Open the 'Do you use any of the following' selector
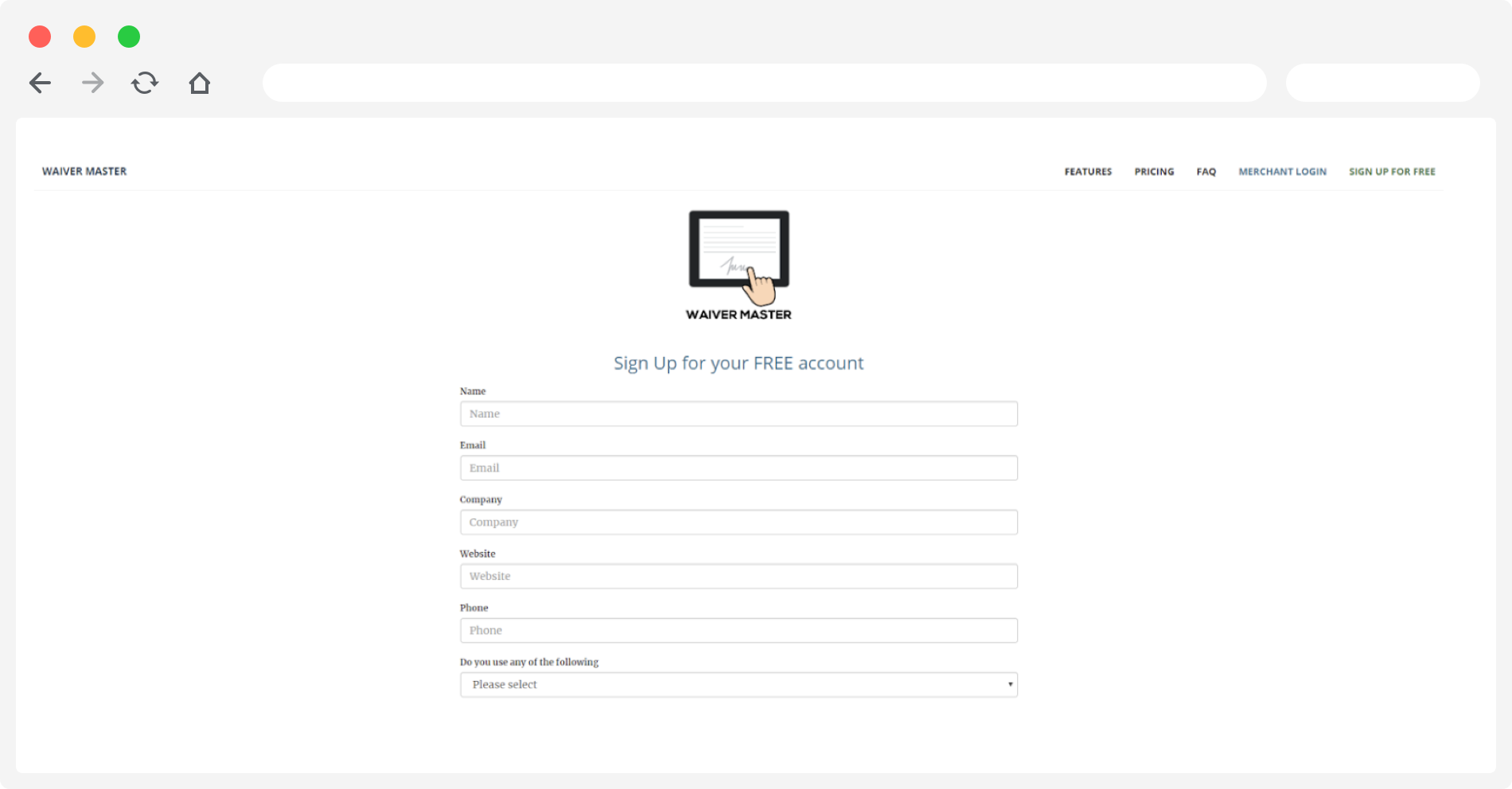The width and height of the screenshot is (1512, 789). (738, 684)
